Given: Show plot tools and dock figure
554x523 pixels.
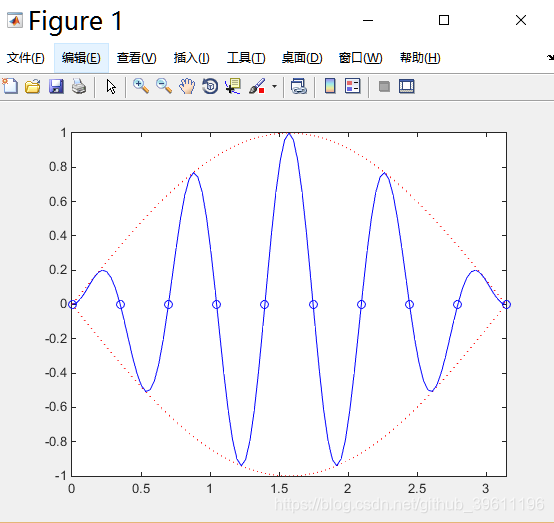Looking at the screenshot, I should (x=407, y=86).
